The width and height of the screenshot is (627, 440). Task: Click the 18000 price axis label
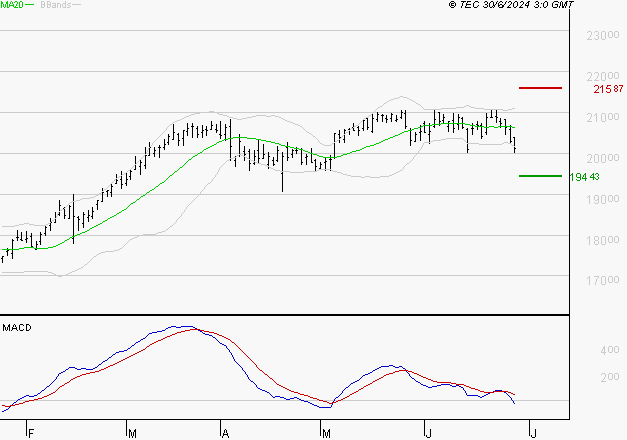pos(603,240)
